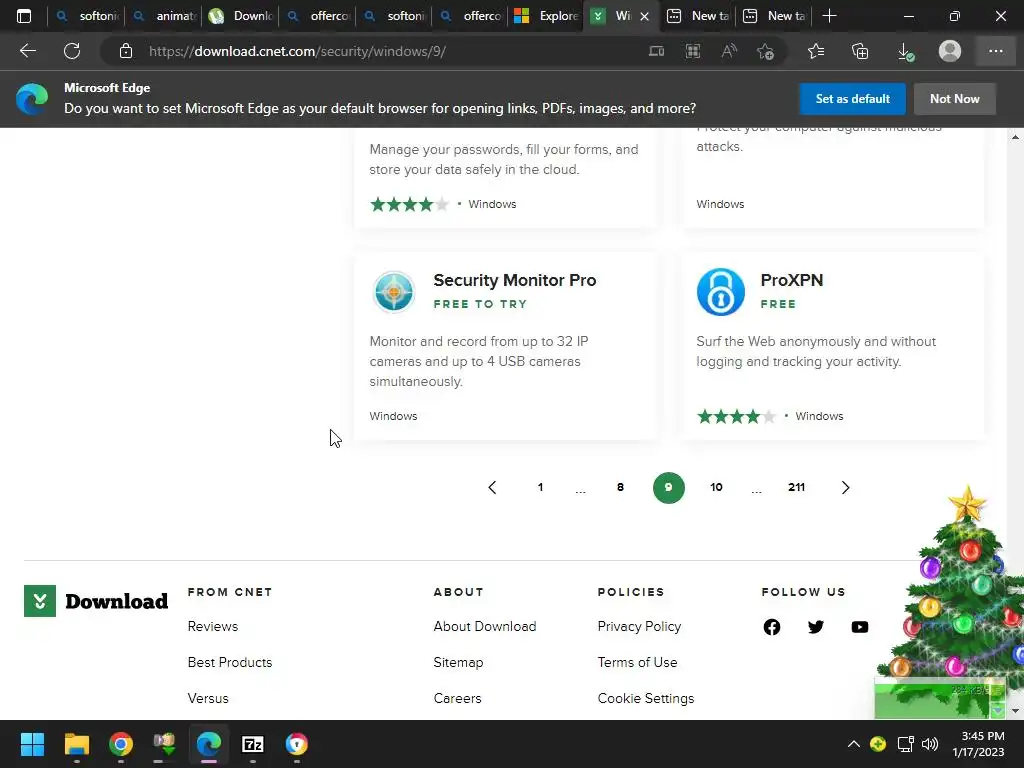Switch to the animat tab
1024x768 pixels.
165,16
